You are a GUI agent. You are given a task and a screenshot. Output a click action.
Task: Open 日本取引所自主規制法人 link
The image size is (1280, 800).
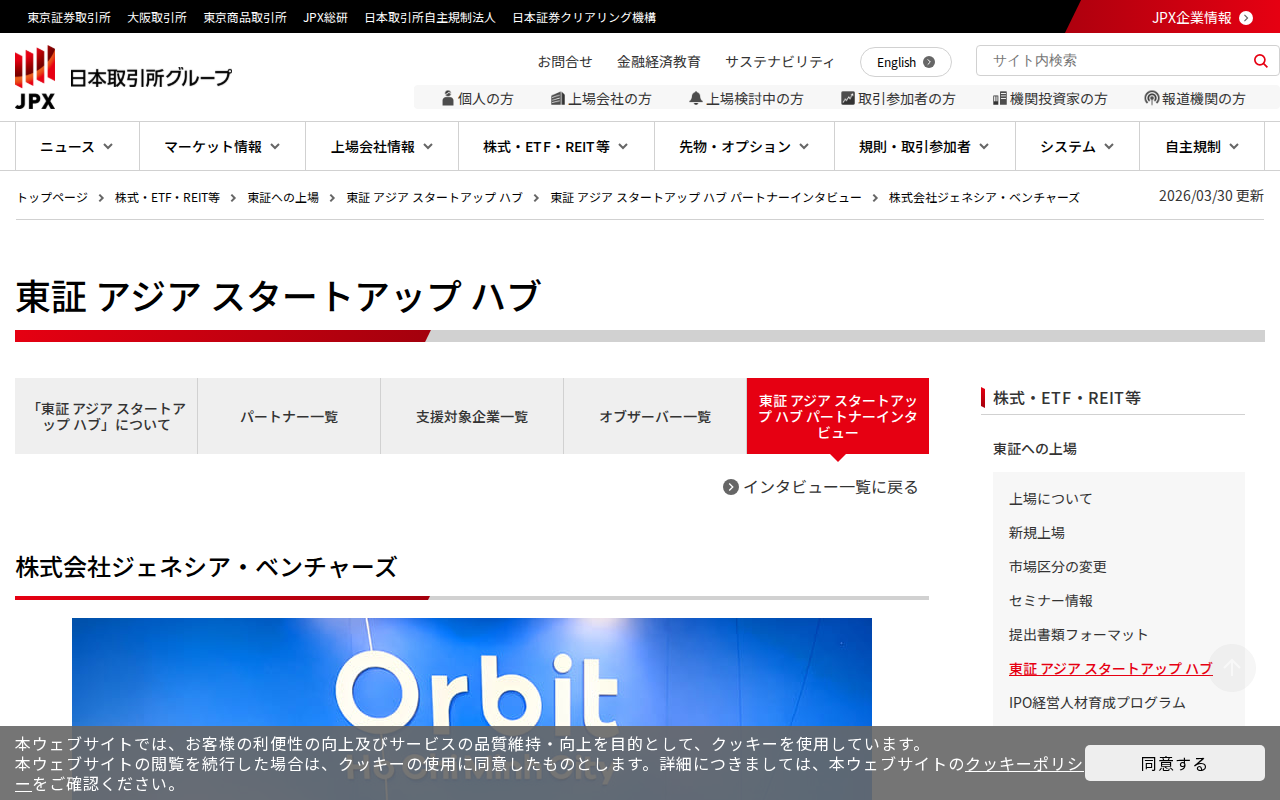pos(430,17)
